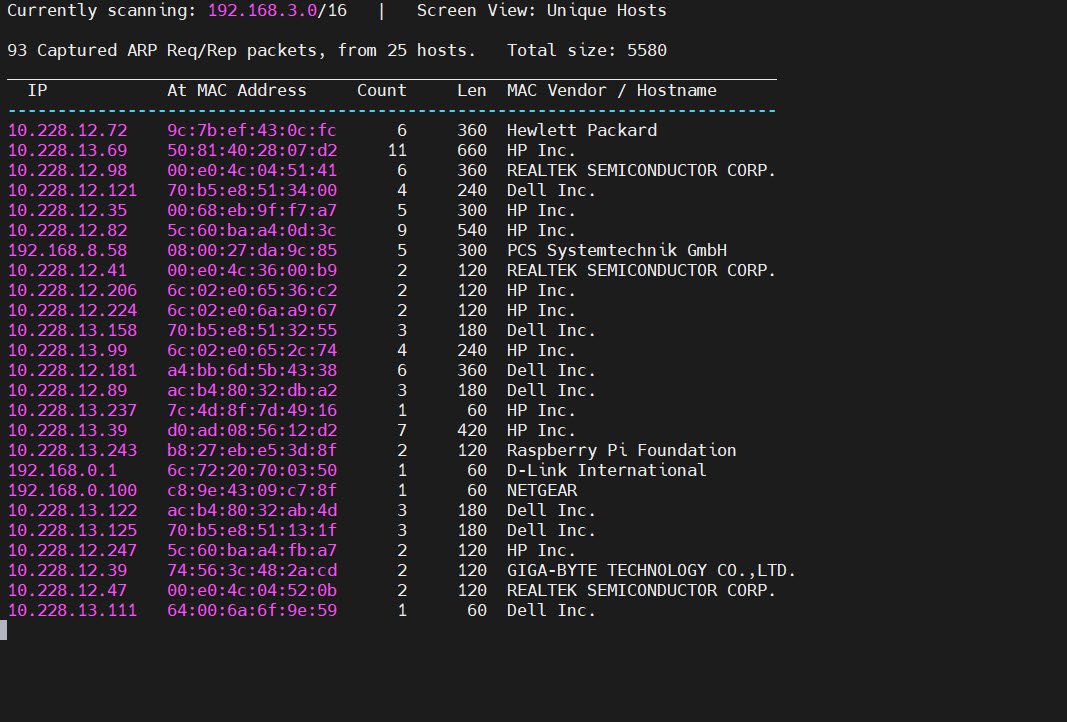The image size is (1067, 722).
Task: Select MAC address 5c:60:ba:a4:fb:a7
Action: (x=252, y=551)
